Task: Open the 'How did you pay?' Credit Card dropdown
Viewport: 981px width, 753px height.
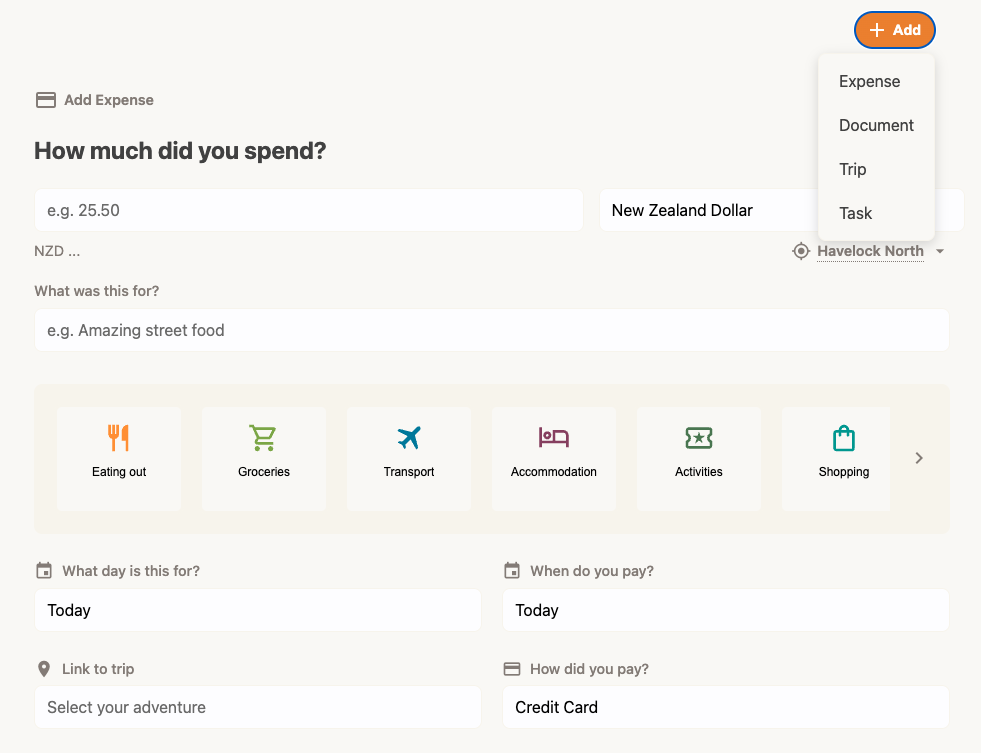Action: click(x=725, y=707)
